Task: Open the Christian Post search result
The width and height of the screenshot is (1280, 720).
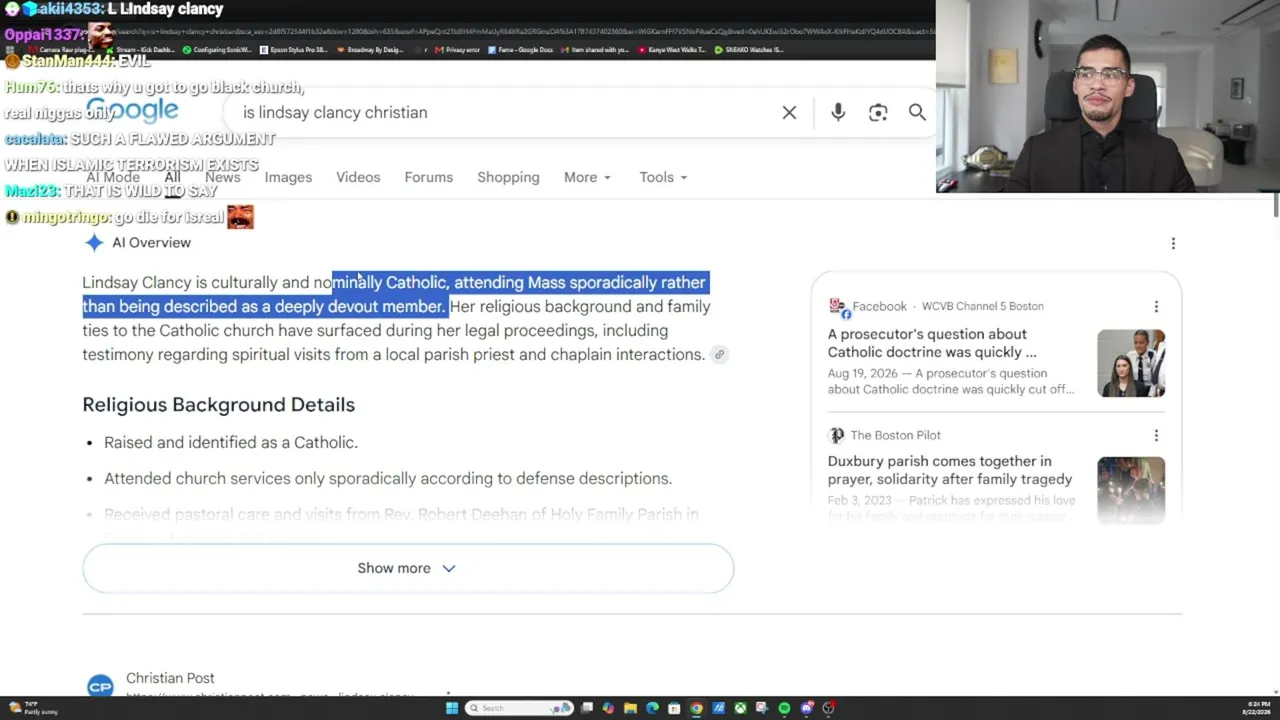Action: tap(170, 678)
